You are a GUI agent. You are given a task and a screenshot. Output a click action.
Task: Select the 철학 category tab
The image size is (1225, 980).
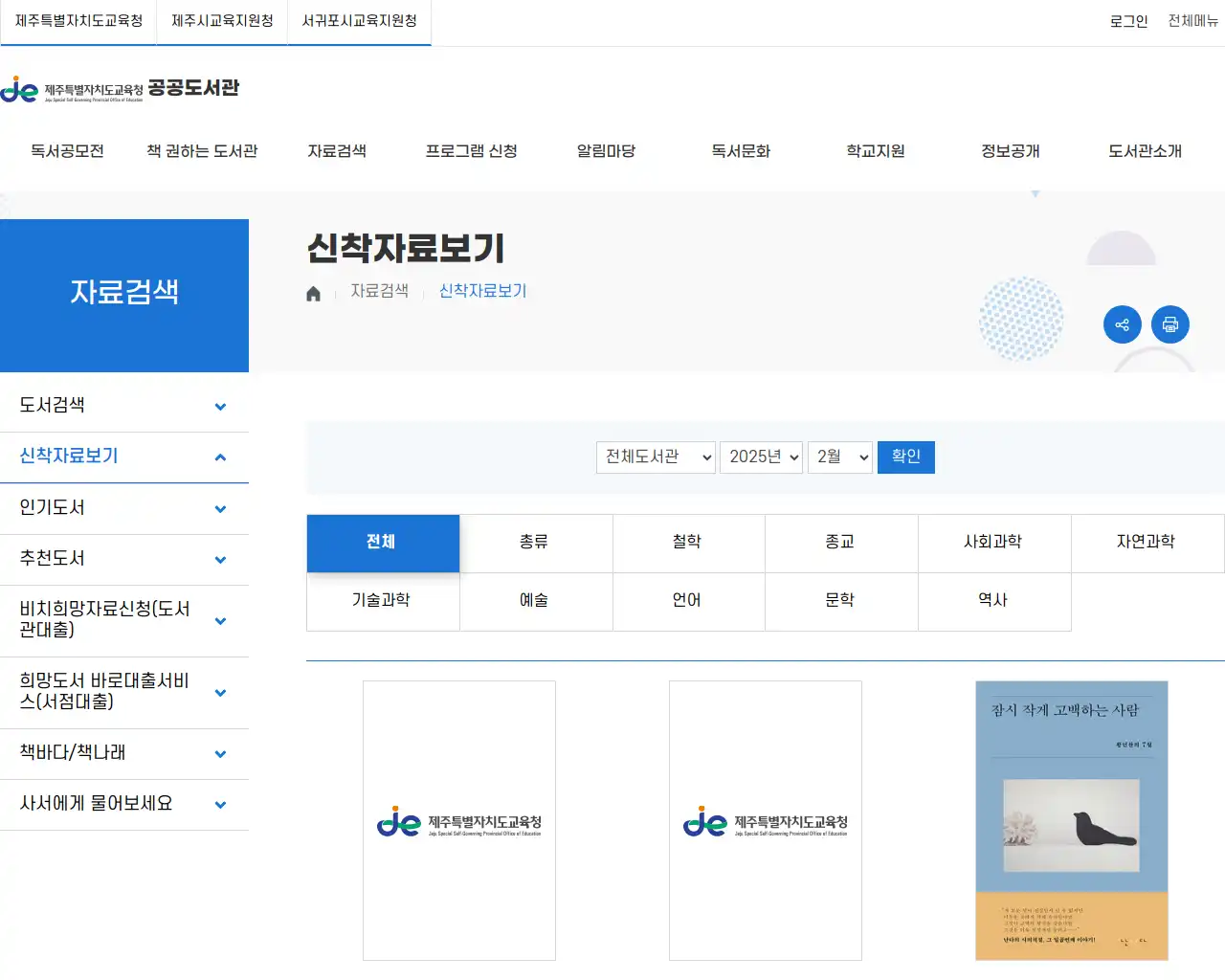tap(689, 543)
